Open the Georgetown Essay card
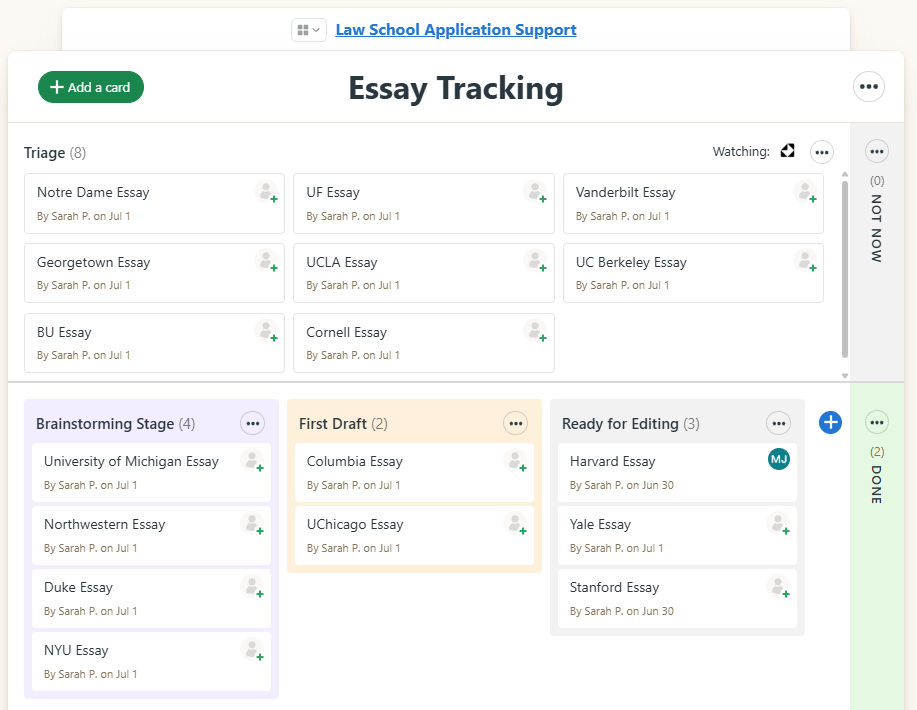Viewport: 917px width, 710px height. (x=154, y=273)
